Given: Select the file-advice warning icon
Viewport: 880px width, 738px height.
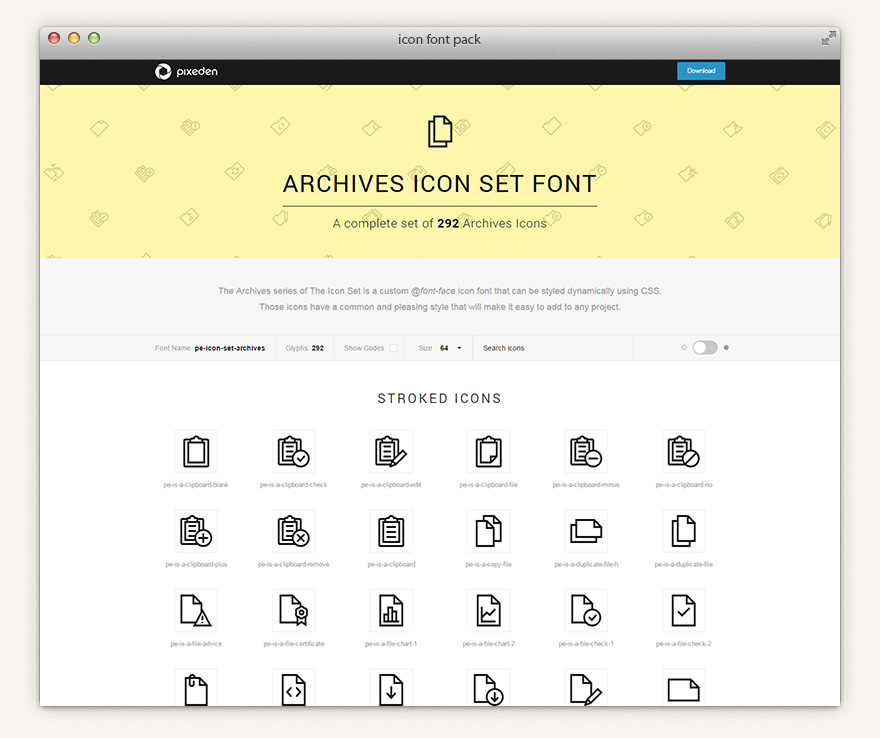Looking at the screenshot, I should [x=196, y=611].
